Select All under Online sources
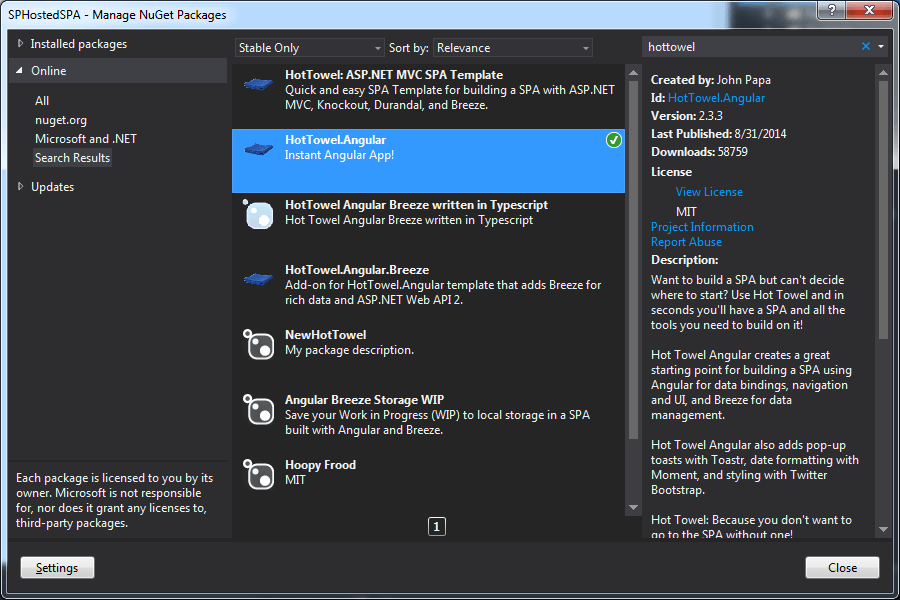Screen dimensions: 900x600 tap(42, 101)
